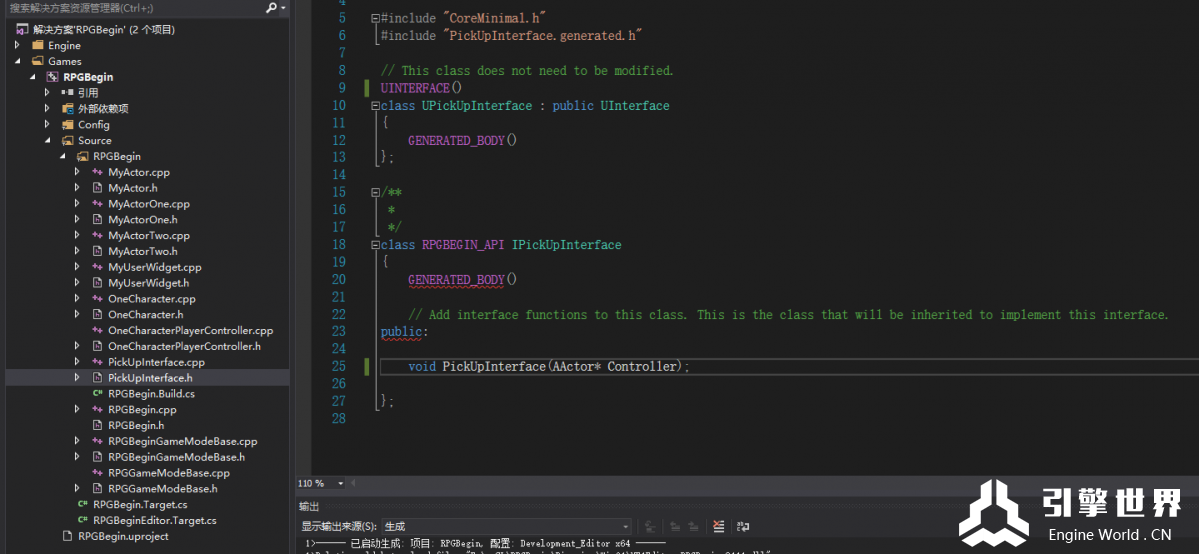Select MyActorTwo.cpp in the tree

[149, 236]
